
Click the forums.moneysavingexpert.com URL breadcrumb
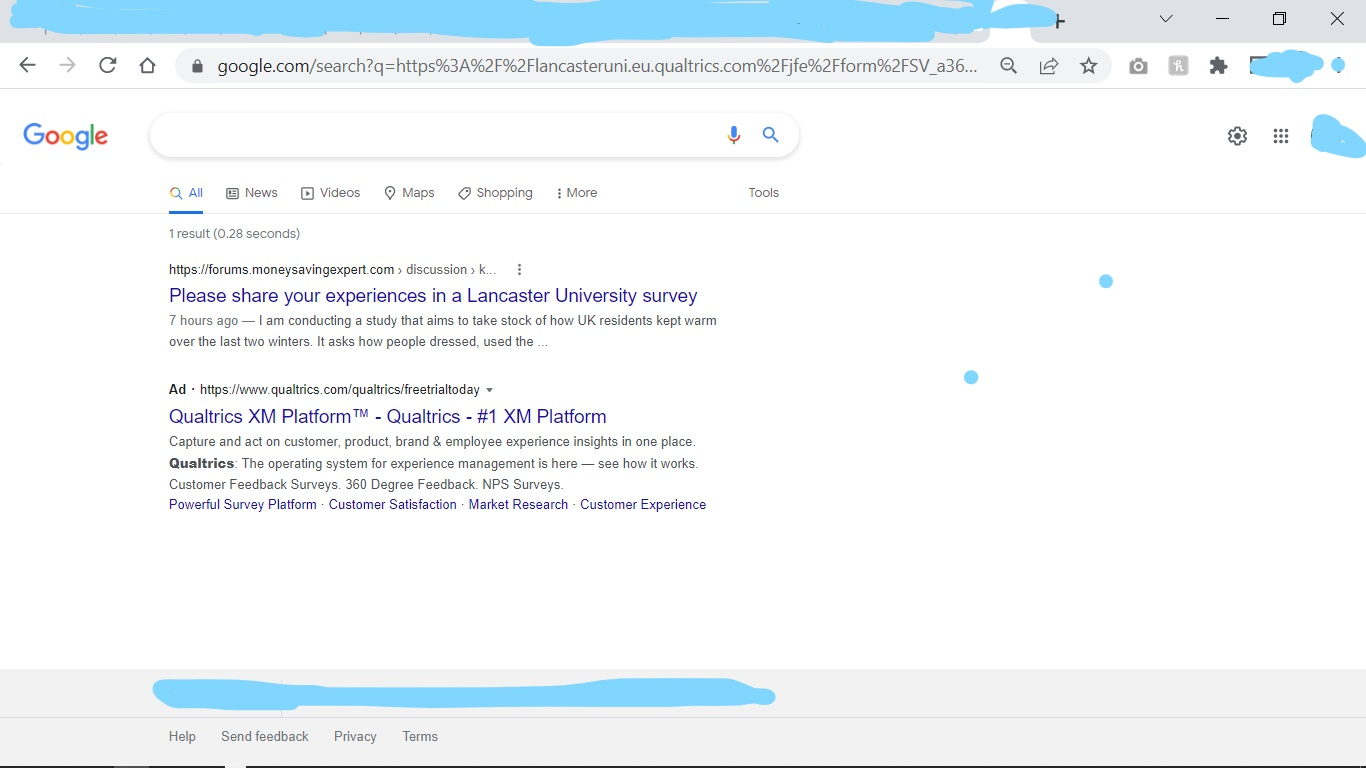click(332, 270)
